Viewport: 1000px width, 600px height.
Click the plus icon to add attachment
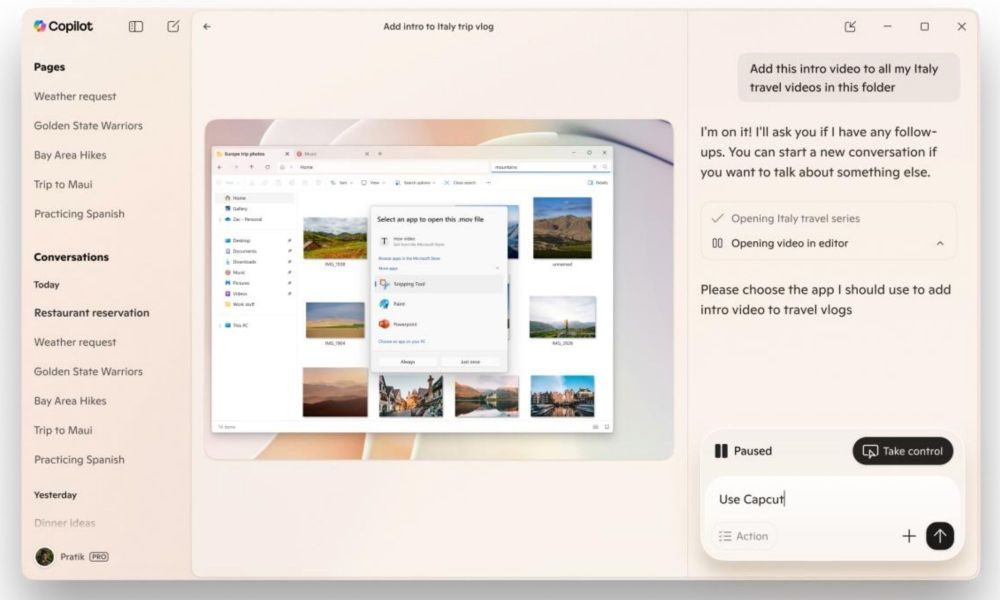pos(908,536)
